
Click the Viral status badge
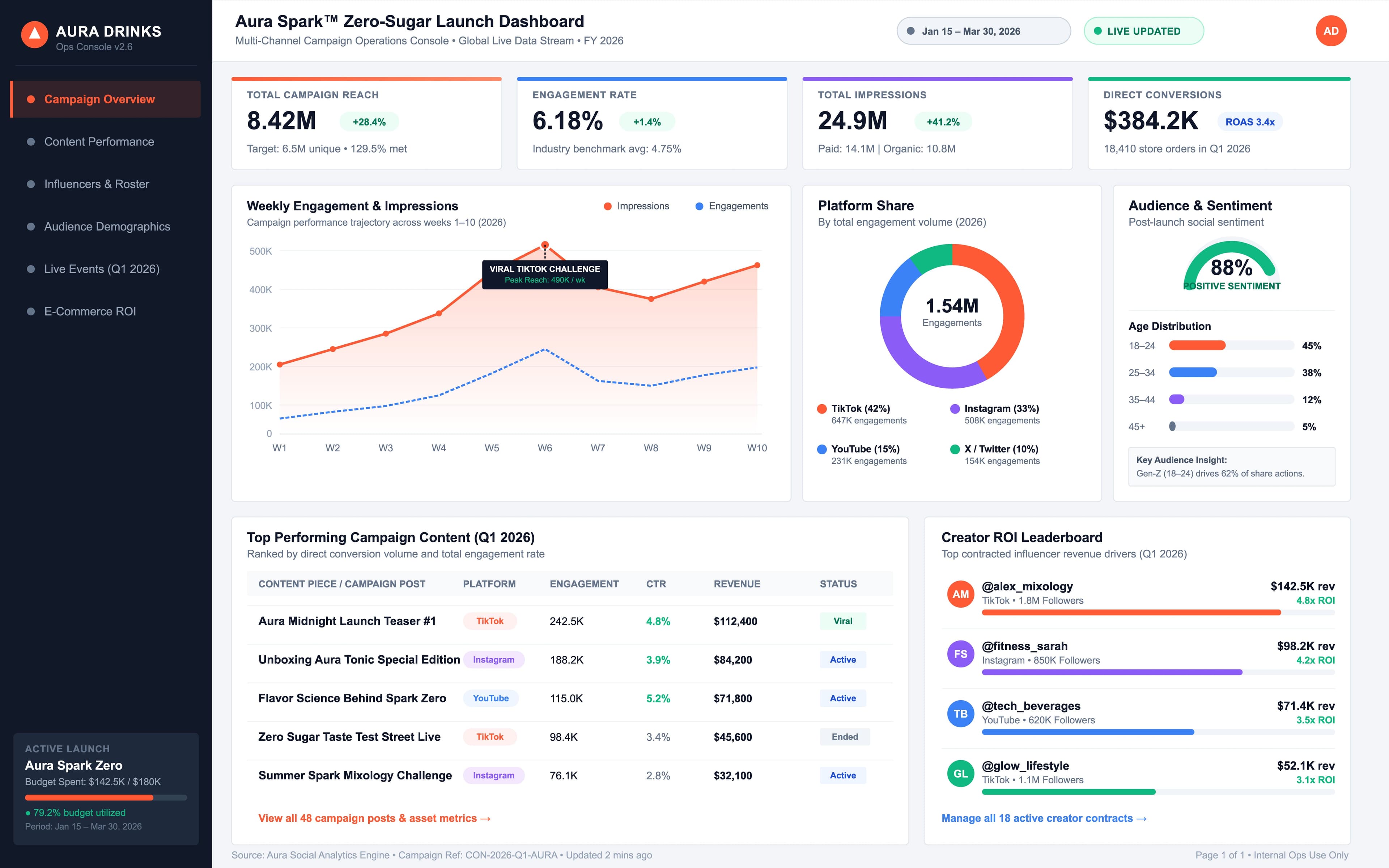(x=842, y=621)
